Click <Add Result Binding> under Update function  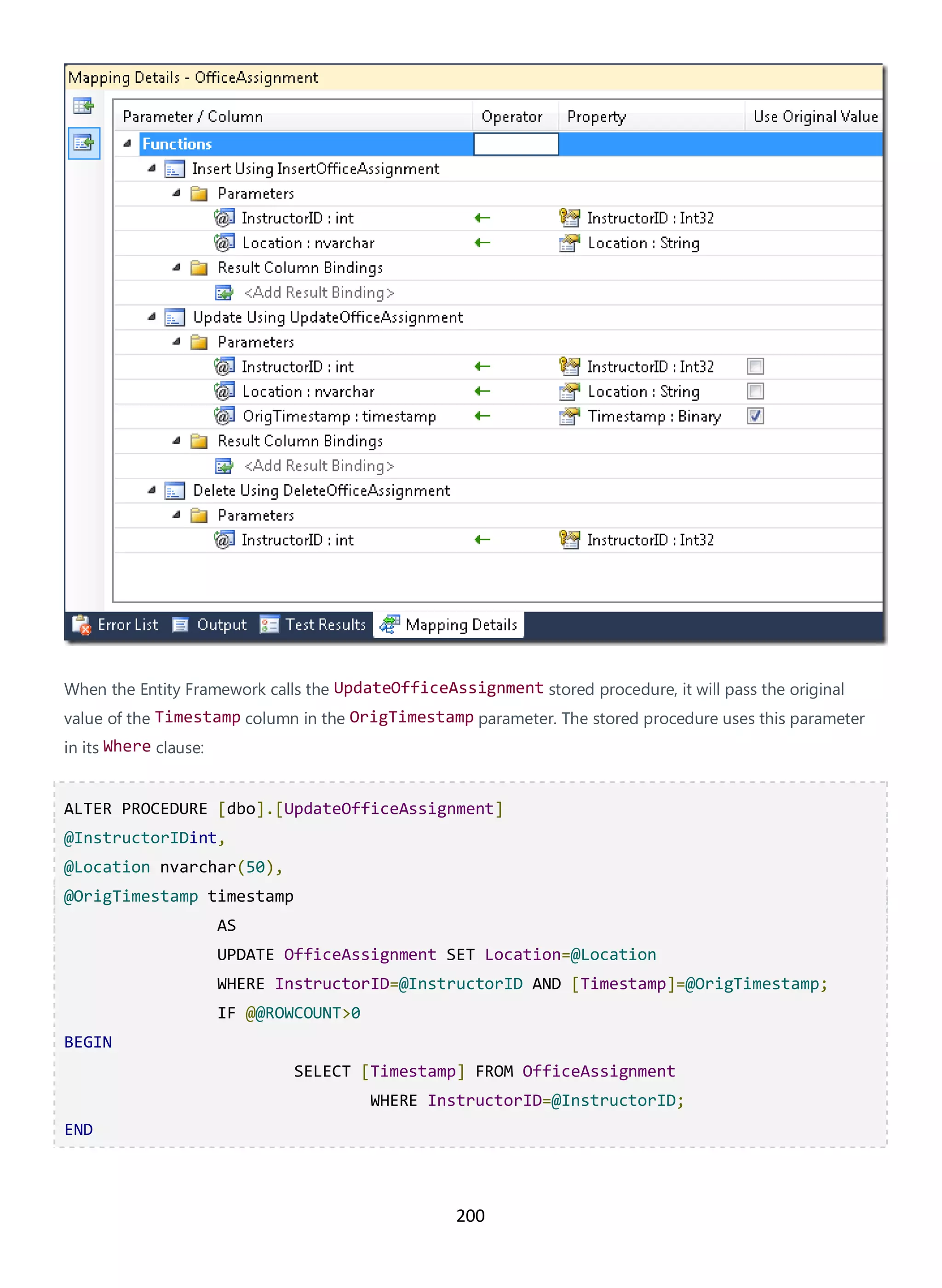319,466
